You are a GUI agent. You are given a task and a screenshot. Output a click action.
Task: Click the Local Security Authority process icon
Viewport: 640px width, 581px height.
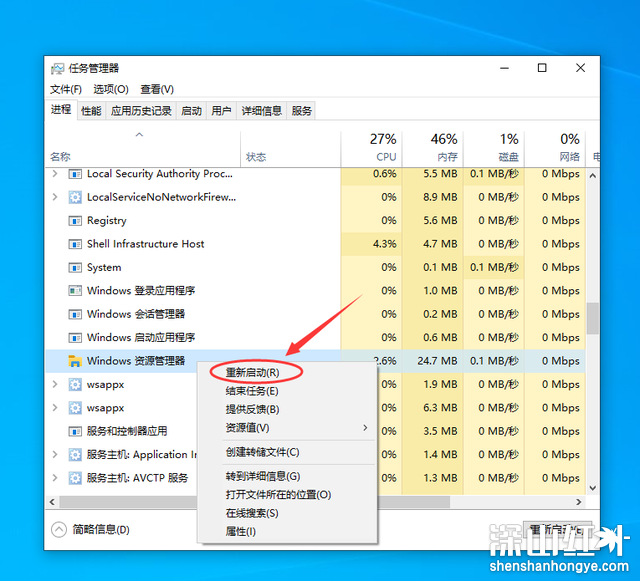point(75,174)
